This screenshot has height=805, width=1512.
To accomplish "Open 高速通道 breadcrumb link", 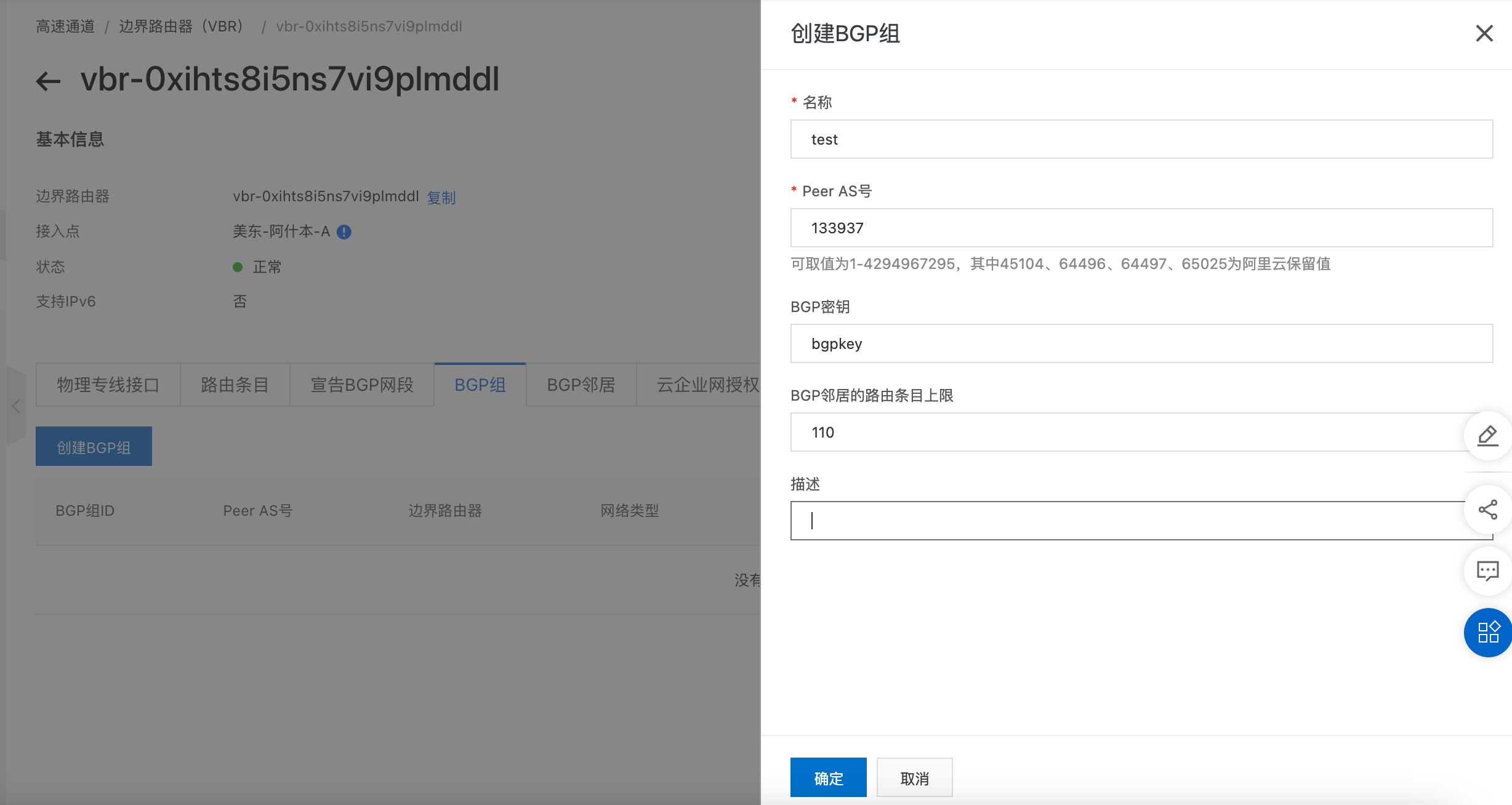I will click(x=65, y=26).
